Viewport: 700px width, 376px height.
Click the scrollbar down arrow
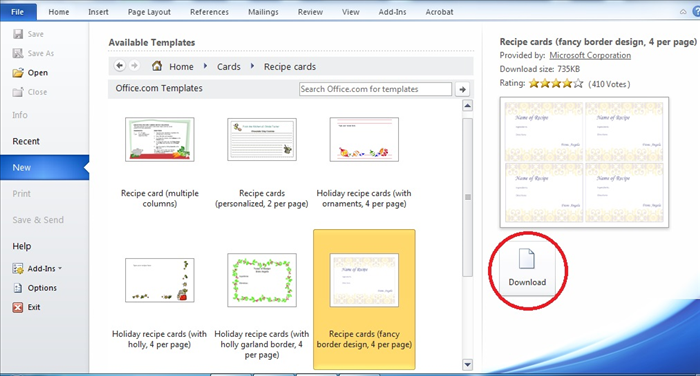click(x=467, y=364)
